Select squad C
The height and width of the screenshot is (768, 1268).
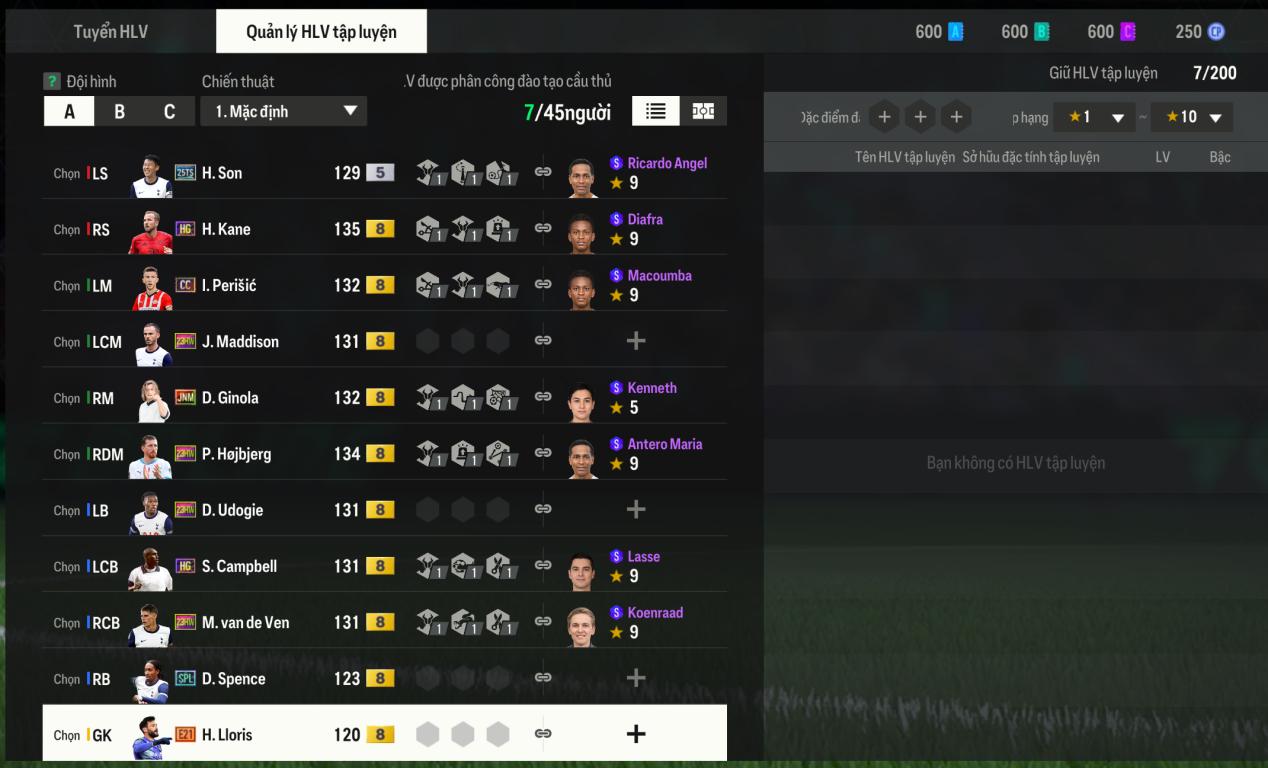[169, 111]
